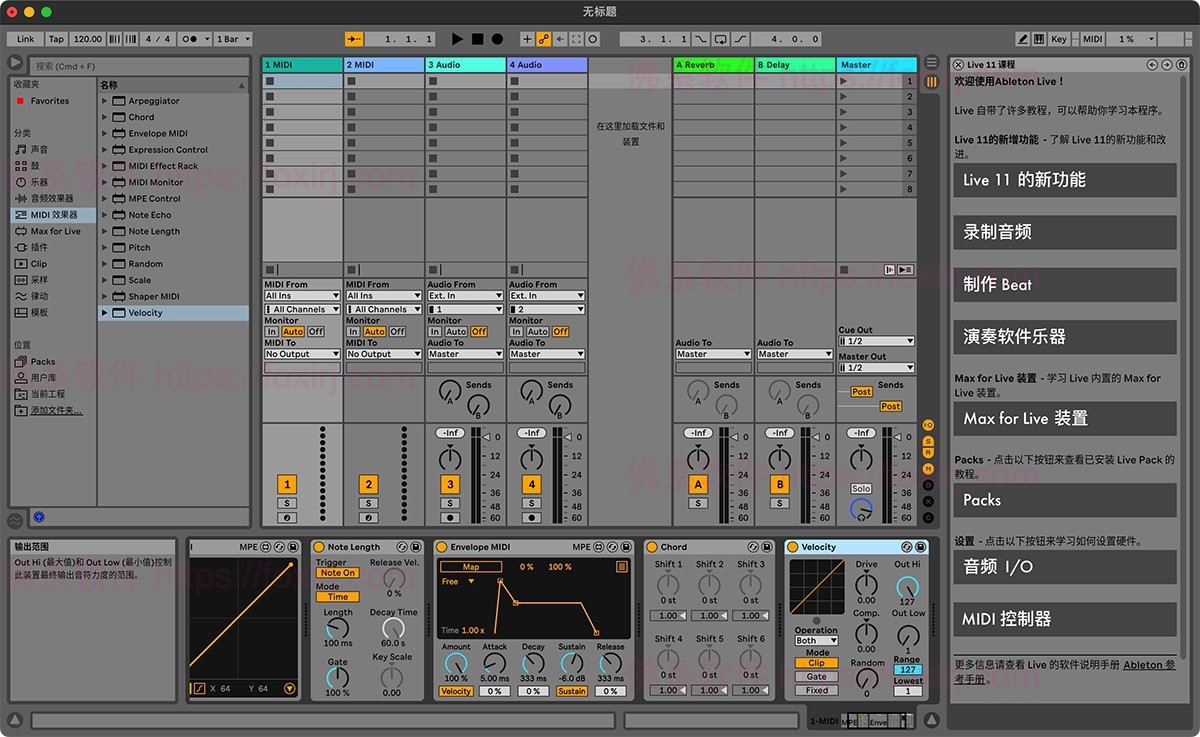Image resolution: width=1200 pixels, height=737 pixels.
Task: Click the Map button in Envelope MIDI
Action: 470,565
